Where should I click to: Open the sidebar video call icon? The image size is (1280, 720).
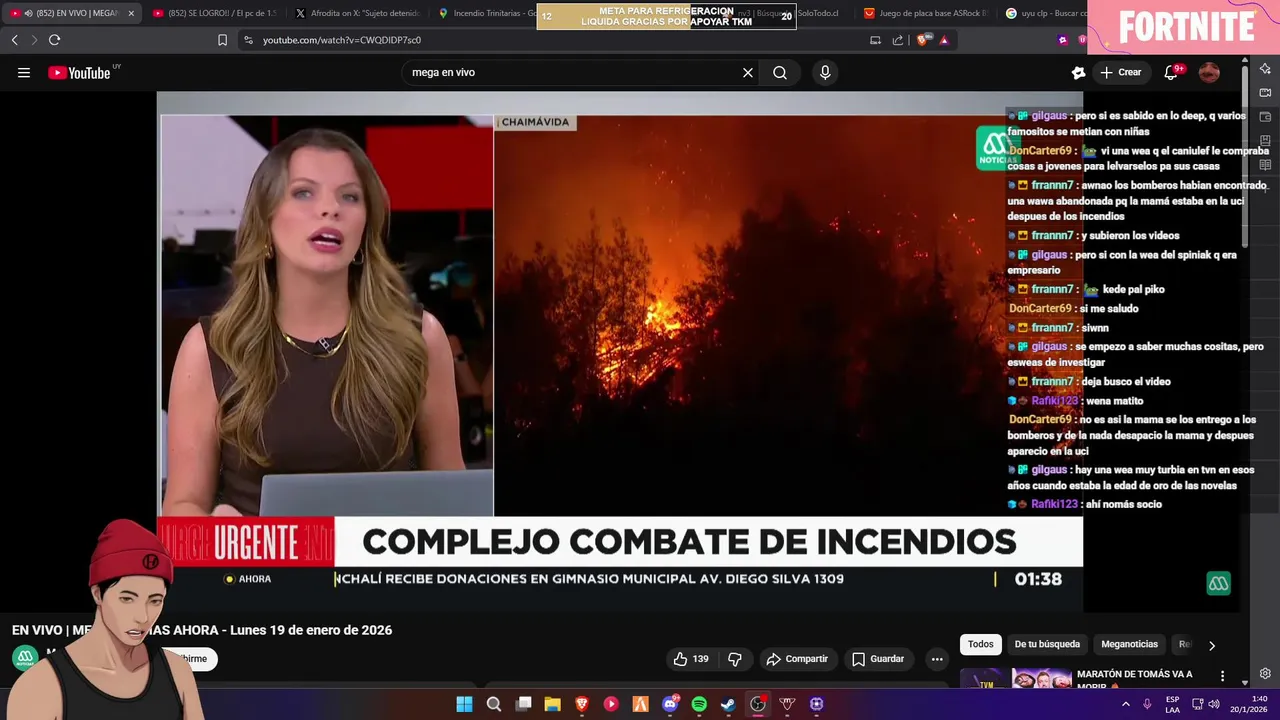(x=1265, y=92)
